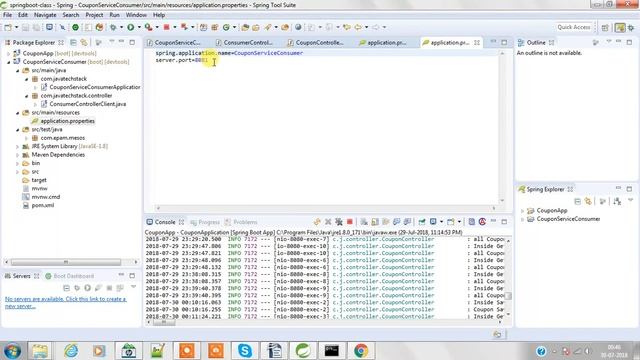Open the Run button dropdown arrow
This screenshot has height=360, width=640.
click(x=139, y=27)
